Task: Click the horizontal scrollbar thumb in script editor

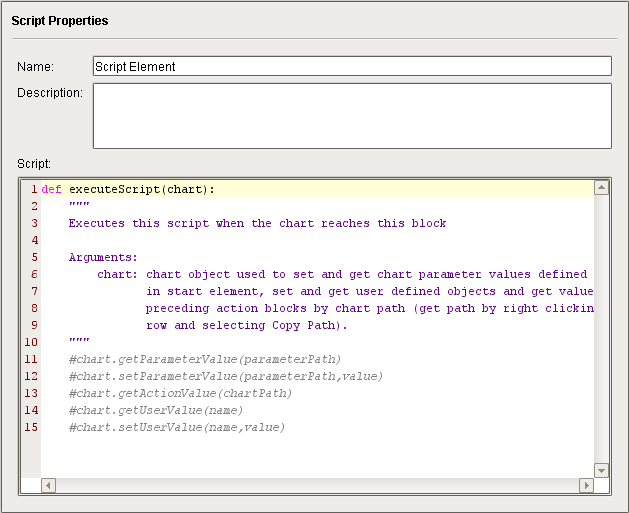Action: (300, 485)
